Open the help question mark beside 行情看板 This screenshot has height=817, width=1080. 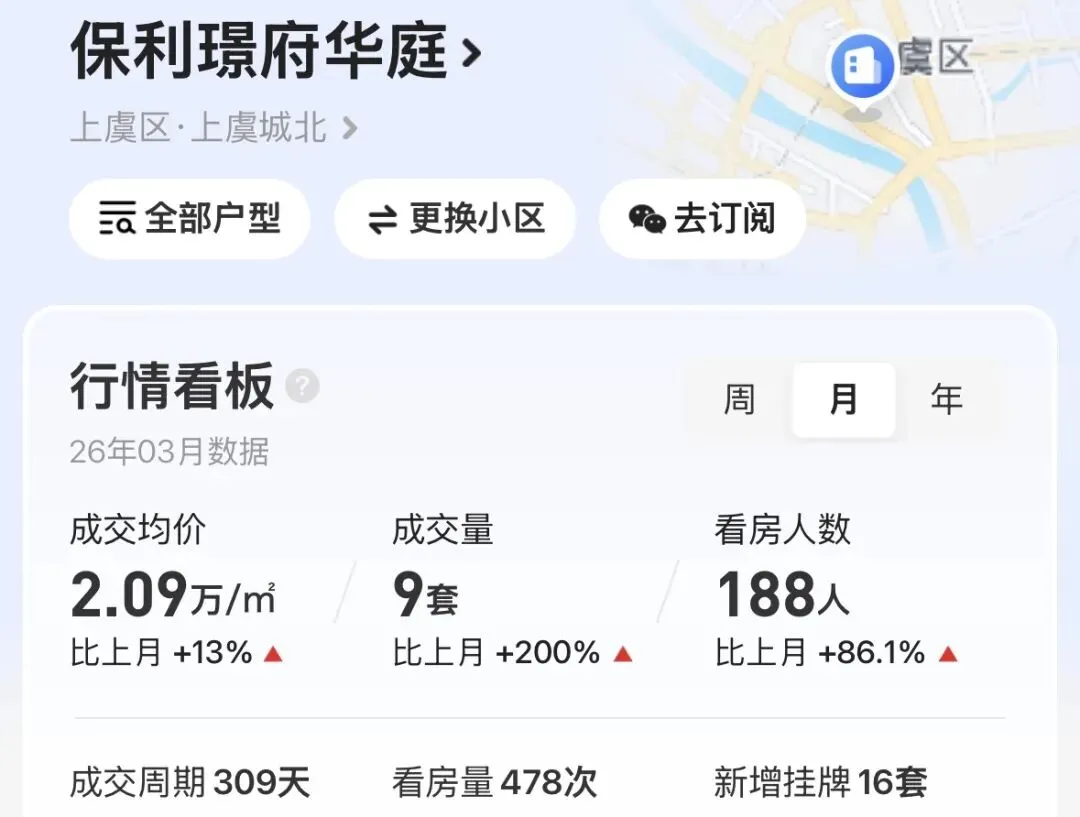click(x=302, y=386)
